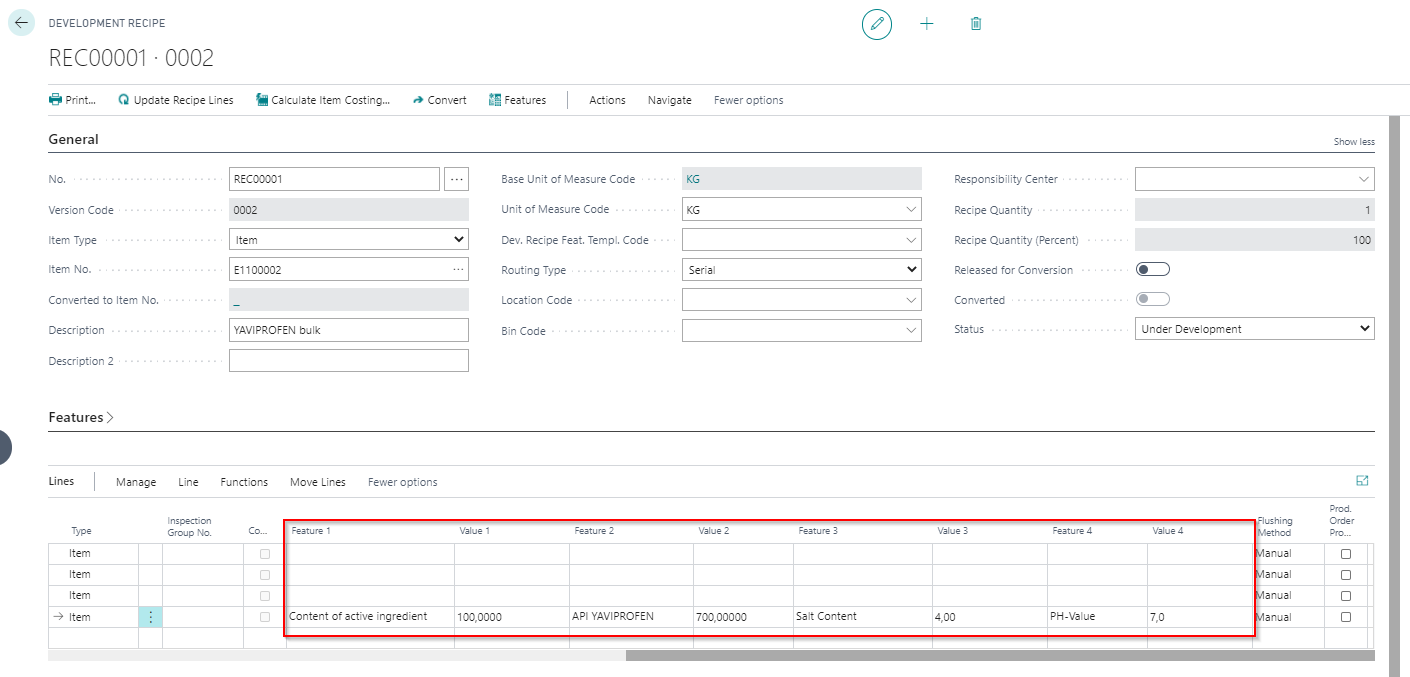Viewport: 1410px width, 677px height.
Task: Expand the Features section heading
Action: point(81,417)
